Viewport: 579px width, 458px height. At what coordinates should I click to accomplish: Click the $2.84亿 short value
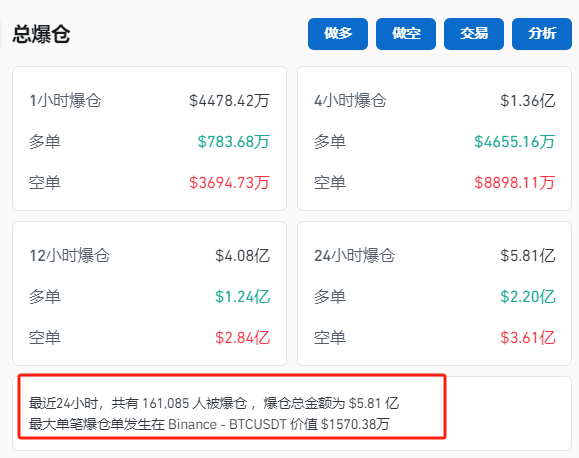tap(243, 338)
